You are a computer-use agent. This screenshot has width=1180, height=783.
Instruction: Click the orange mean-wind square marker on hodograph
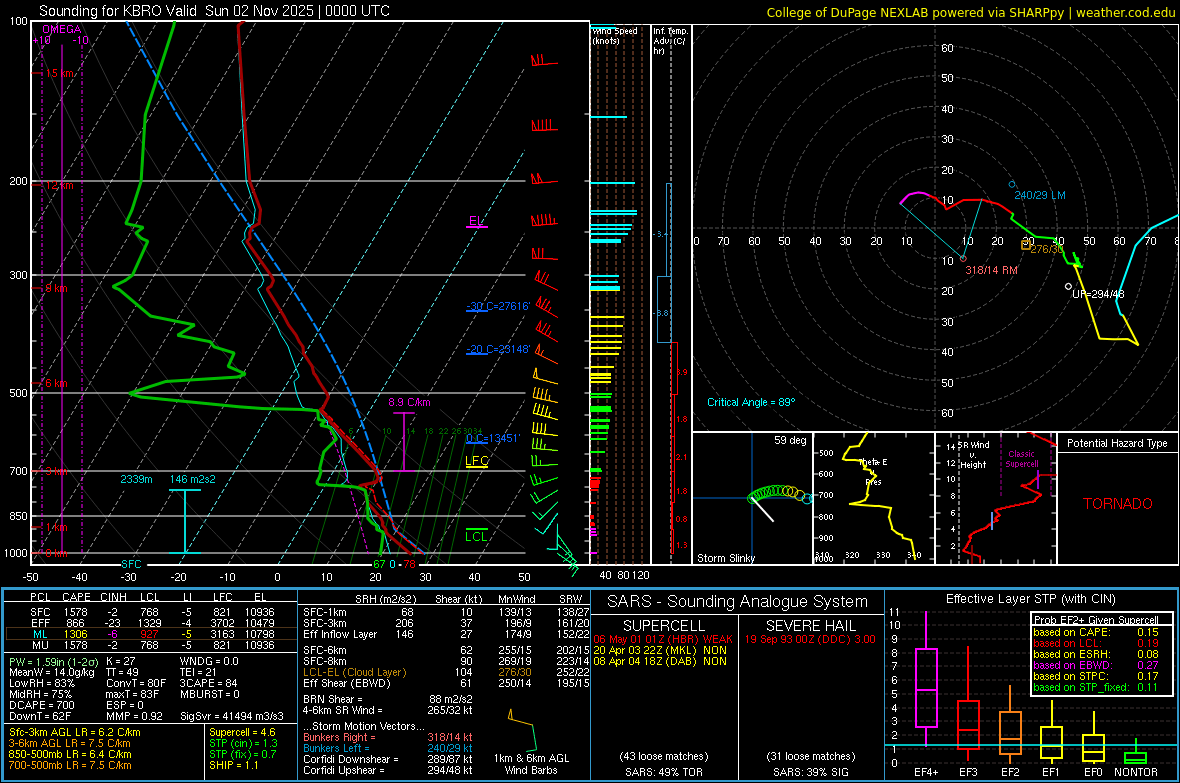pos(1026,245)
